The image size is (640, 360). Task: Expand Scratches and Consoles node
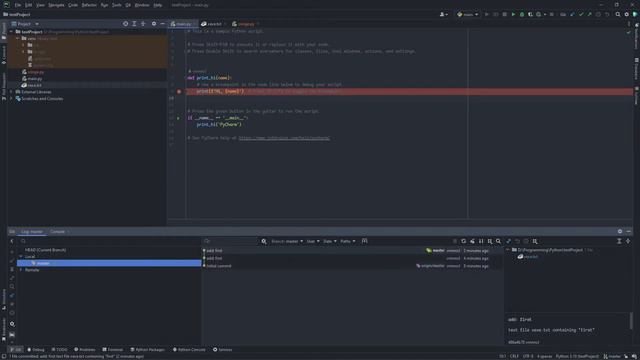(x=11, y=98)
